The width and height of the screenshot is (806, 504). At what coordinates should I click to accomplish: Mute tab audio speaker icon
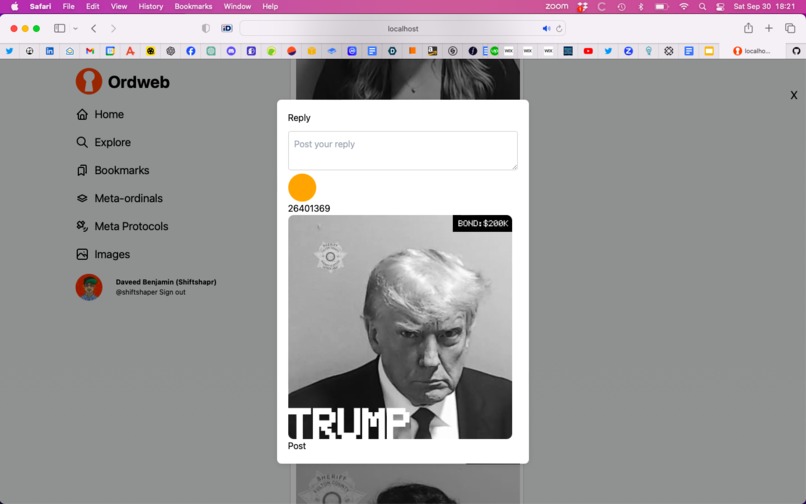pyautogui.click(x=546, y=29)
